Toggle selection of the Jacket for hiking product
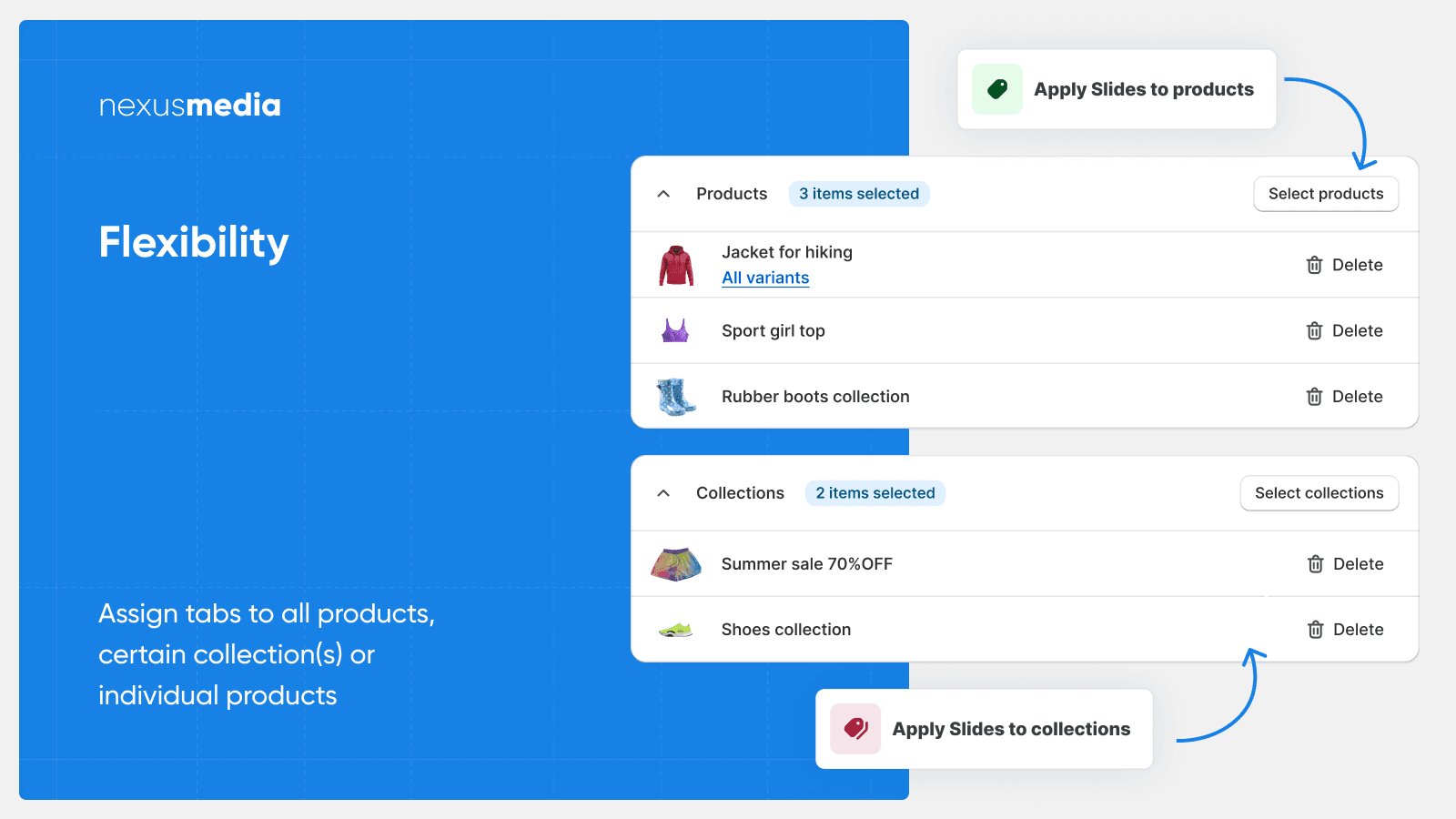1456x819 pixels. coord(787,252)
